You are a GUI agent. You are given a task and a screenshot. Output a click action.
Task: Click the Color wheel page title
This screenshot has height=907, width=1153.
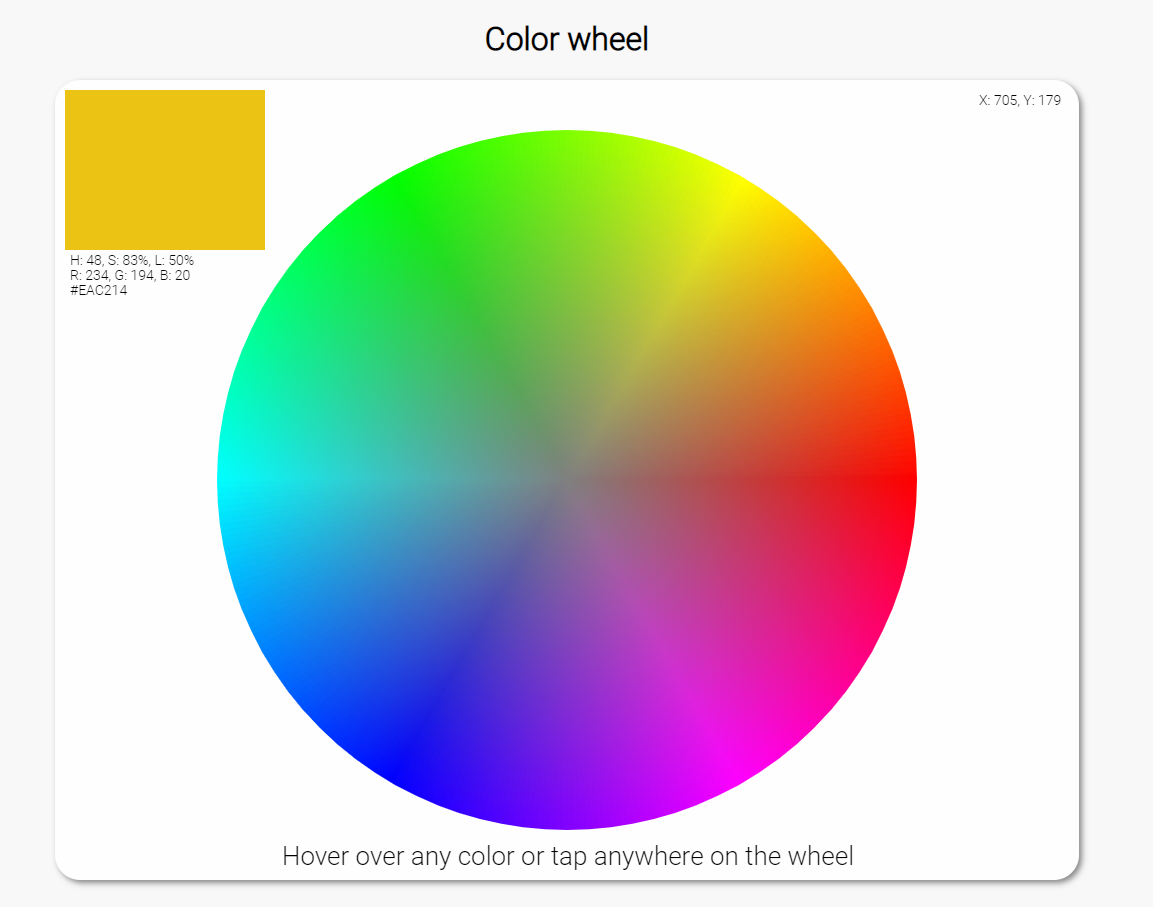(566, 39)
